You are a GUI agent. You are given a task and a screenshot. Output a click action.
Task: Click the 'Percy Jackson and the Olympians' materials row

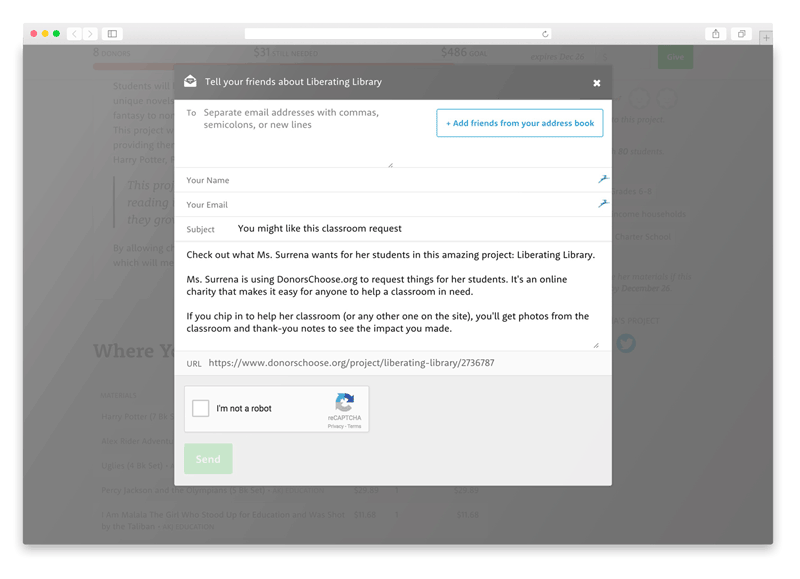[290, 490]
